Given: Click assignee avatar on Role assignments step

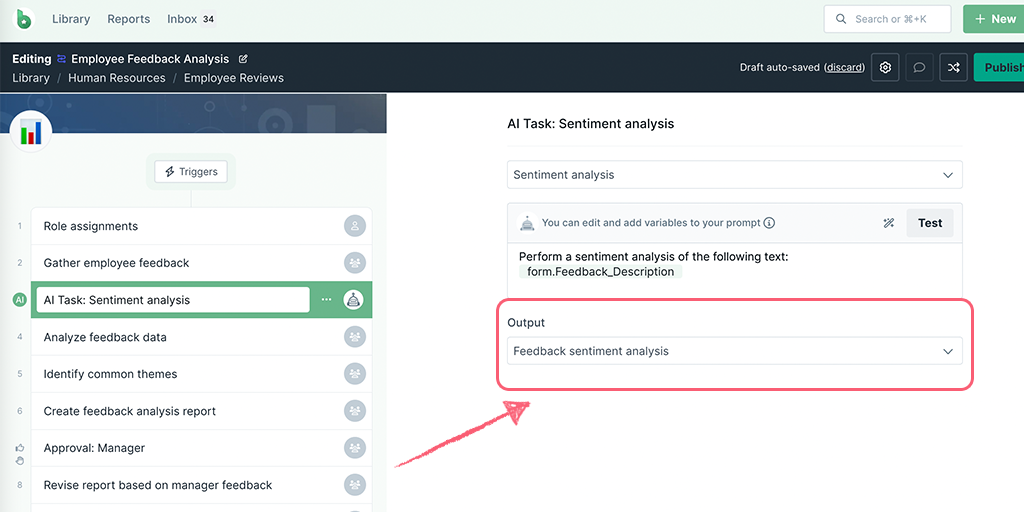Looking at the screenshot, I should (355, 226).
